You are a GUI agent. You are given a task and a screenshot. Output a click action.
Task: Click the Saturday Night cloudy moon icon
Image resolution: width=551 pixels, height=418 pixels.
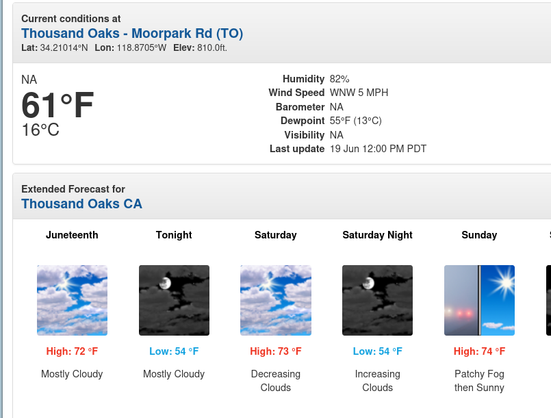377,300
